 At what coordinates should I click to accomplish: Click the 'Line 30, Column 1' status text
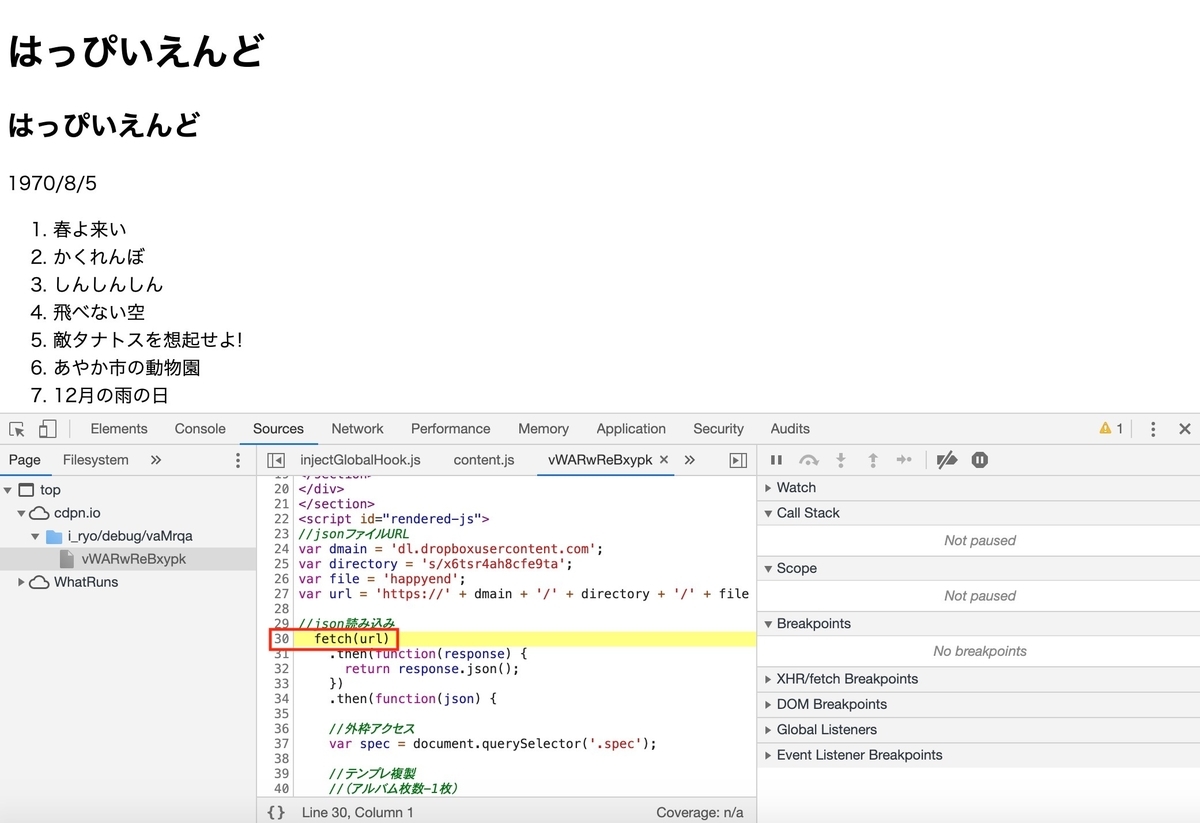[358, 812]
